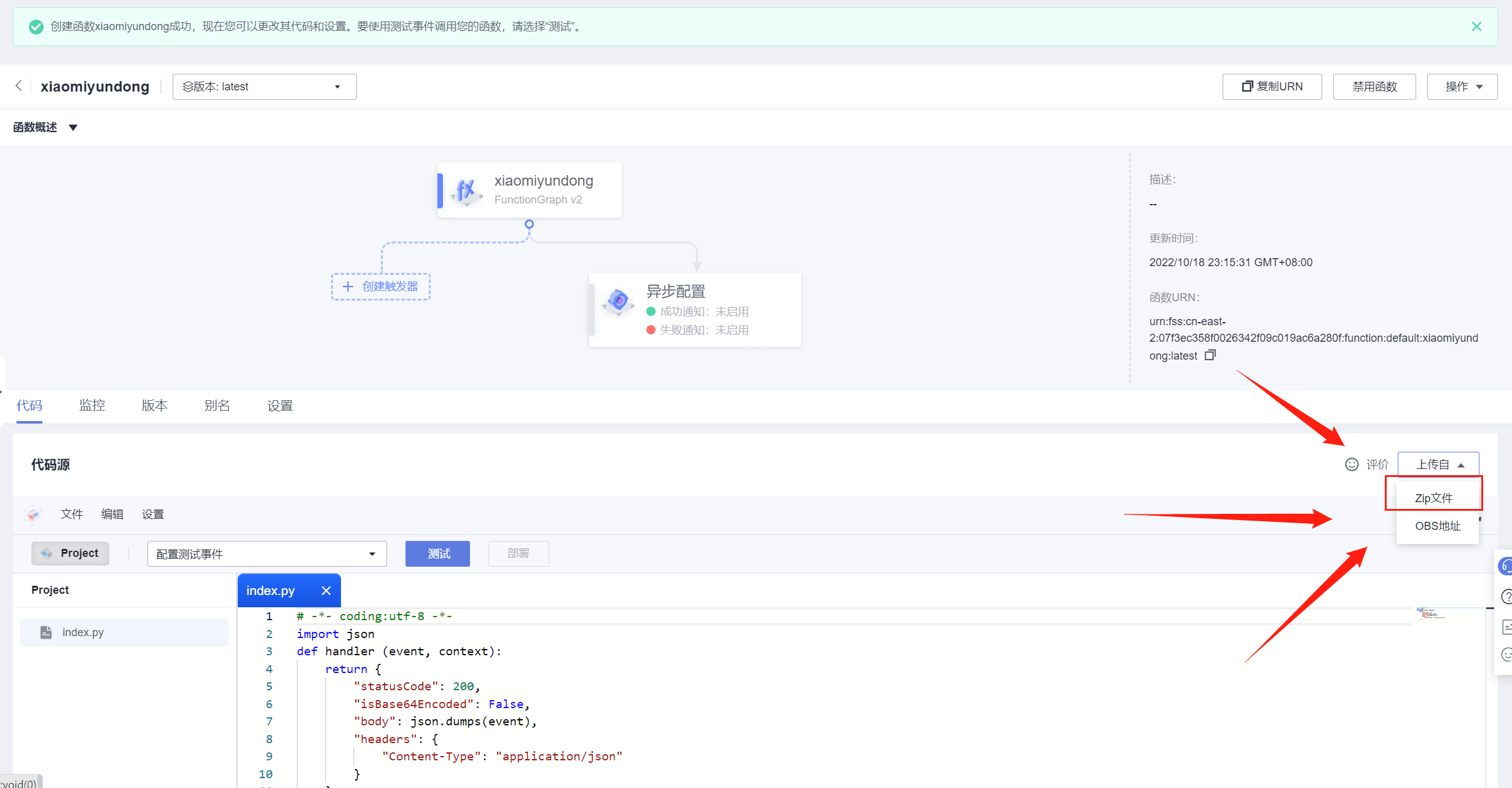Choose OBS地址 upload option
Screen dimensions: 1512x788
[x=1437, y=526]
